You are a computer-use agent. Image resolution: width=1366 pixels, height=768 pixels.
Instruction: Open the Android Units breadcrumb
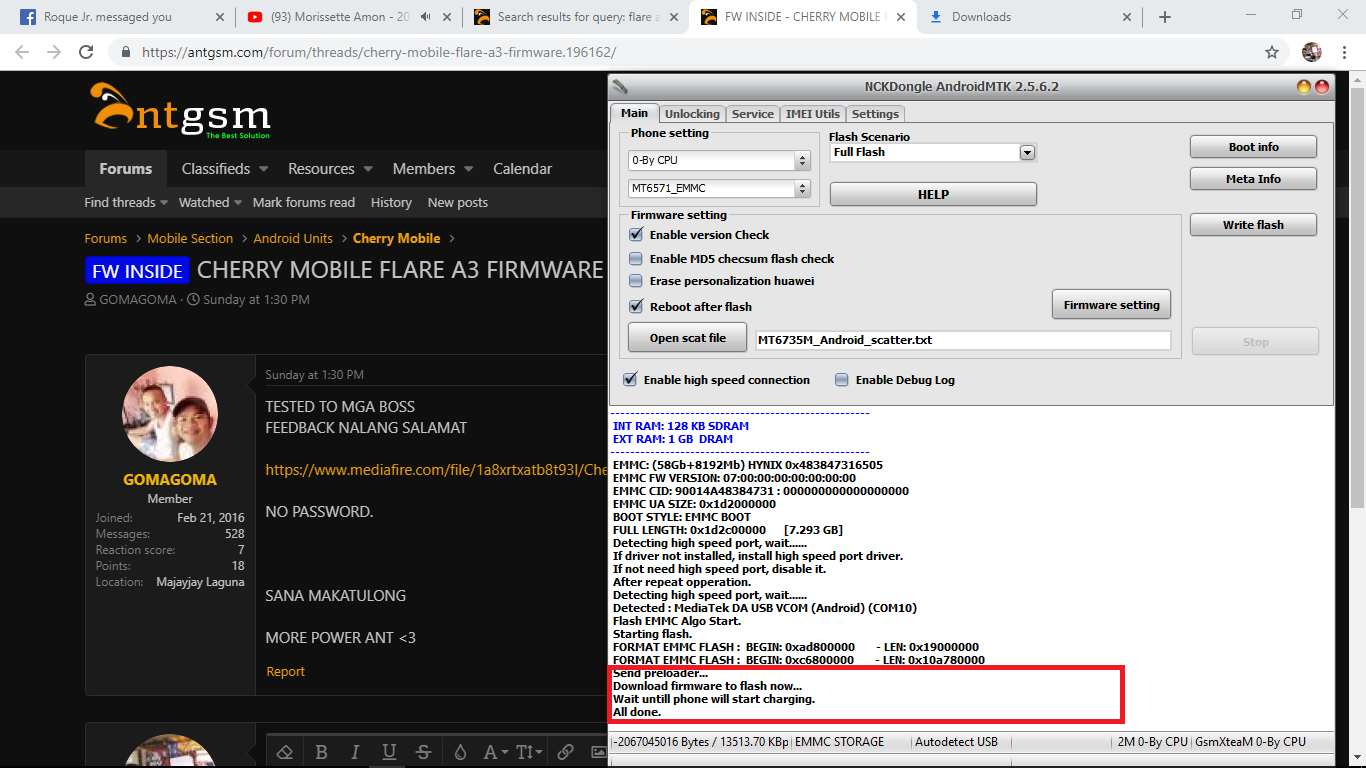pyautogui.click(x=293, y=238)
